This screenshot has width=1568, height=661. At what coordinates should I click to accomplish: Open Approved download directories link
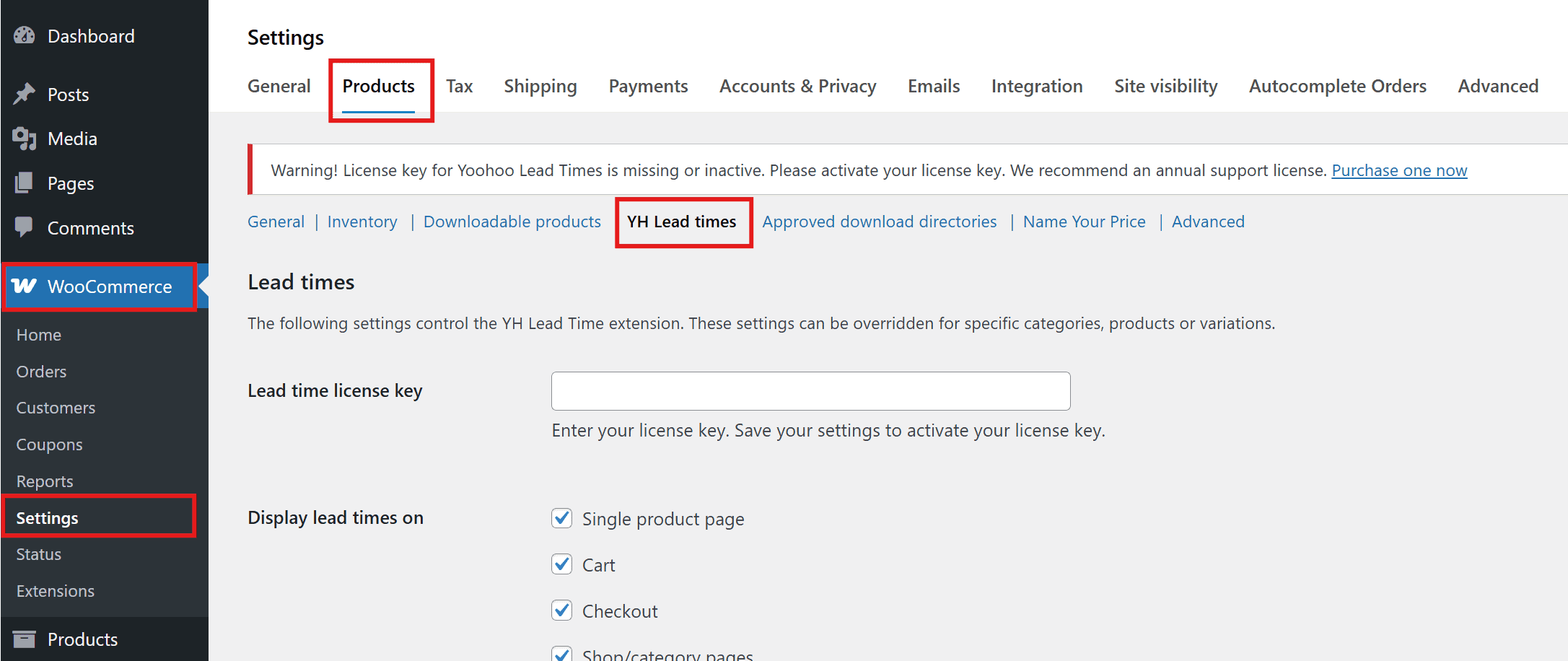[880, 222]
